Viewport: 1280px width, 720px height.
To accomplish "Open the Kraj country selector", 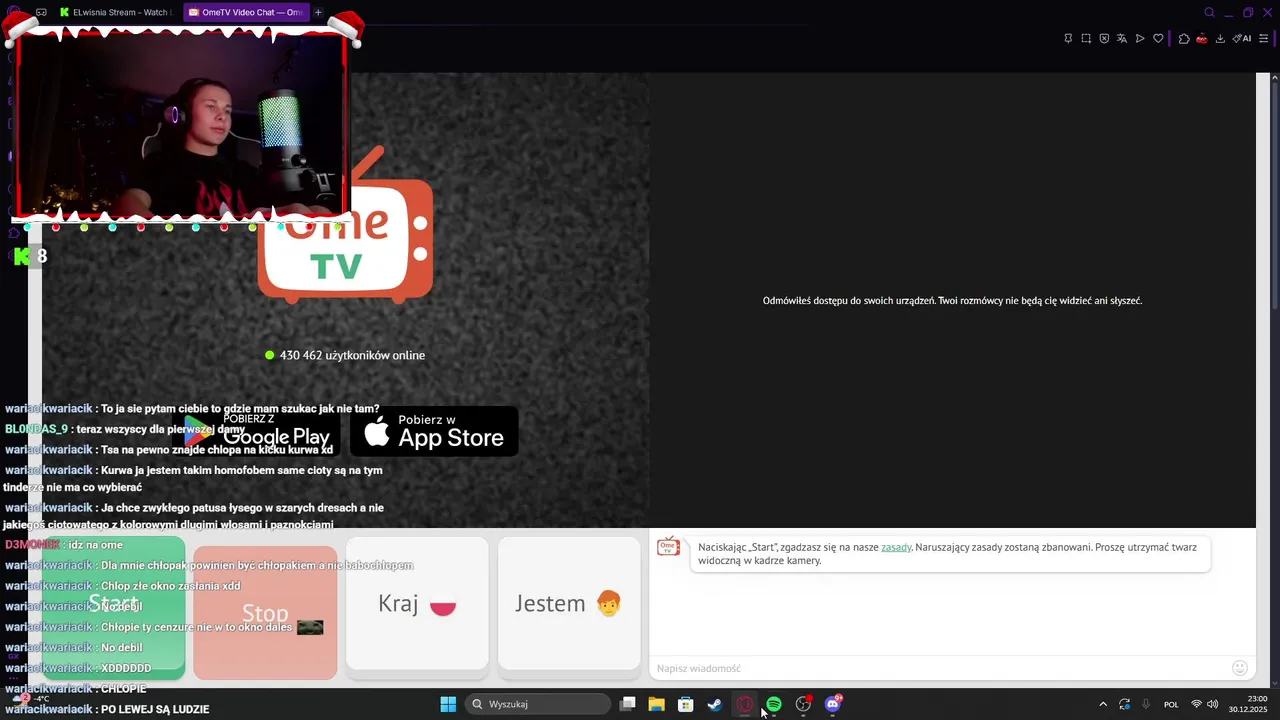I will [417, 604].
